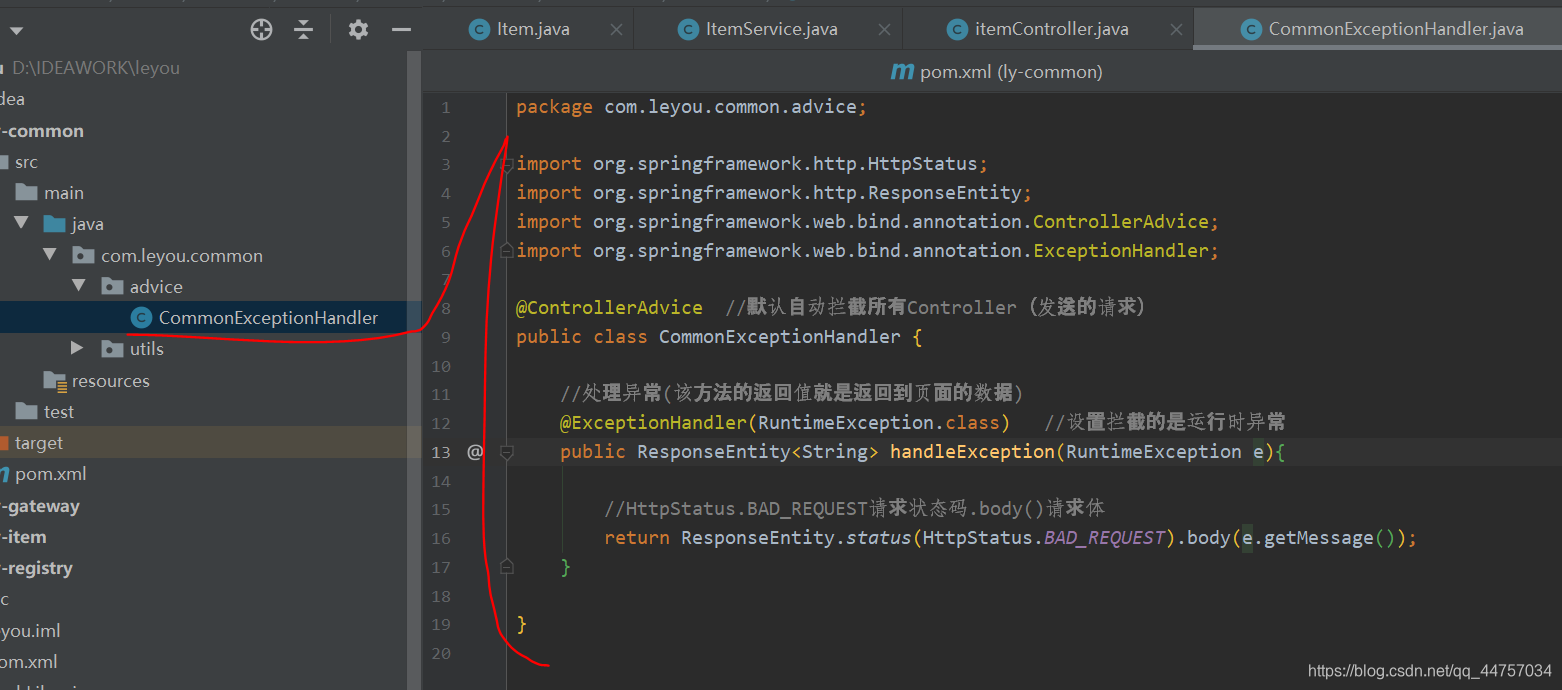
Task: Select pom.xml under ly-common in tree
Action: pyautogui.click(x=50, y=474)
